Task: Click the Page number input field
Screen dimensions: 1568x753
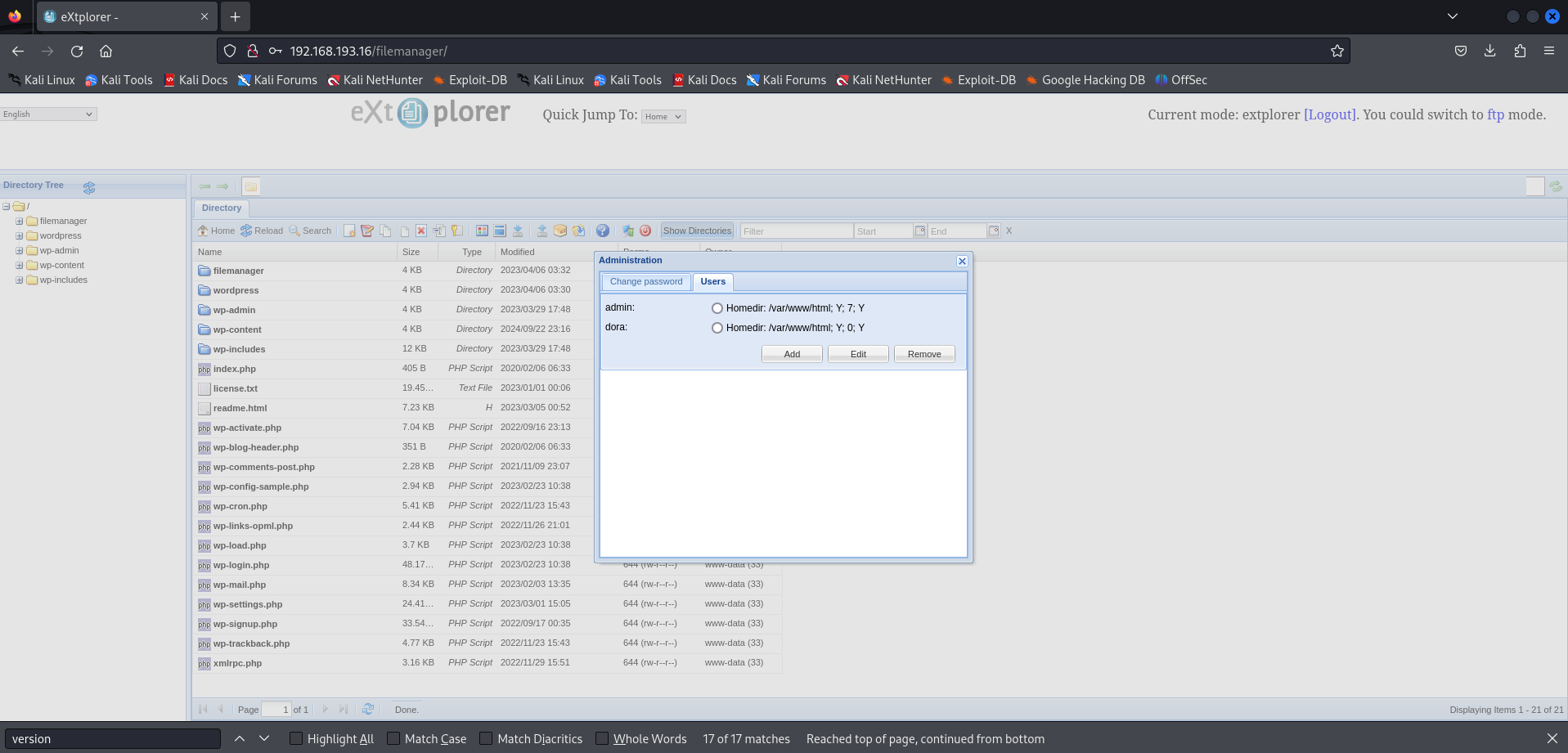Action: click(276, 709)
